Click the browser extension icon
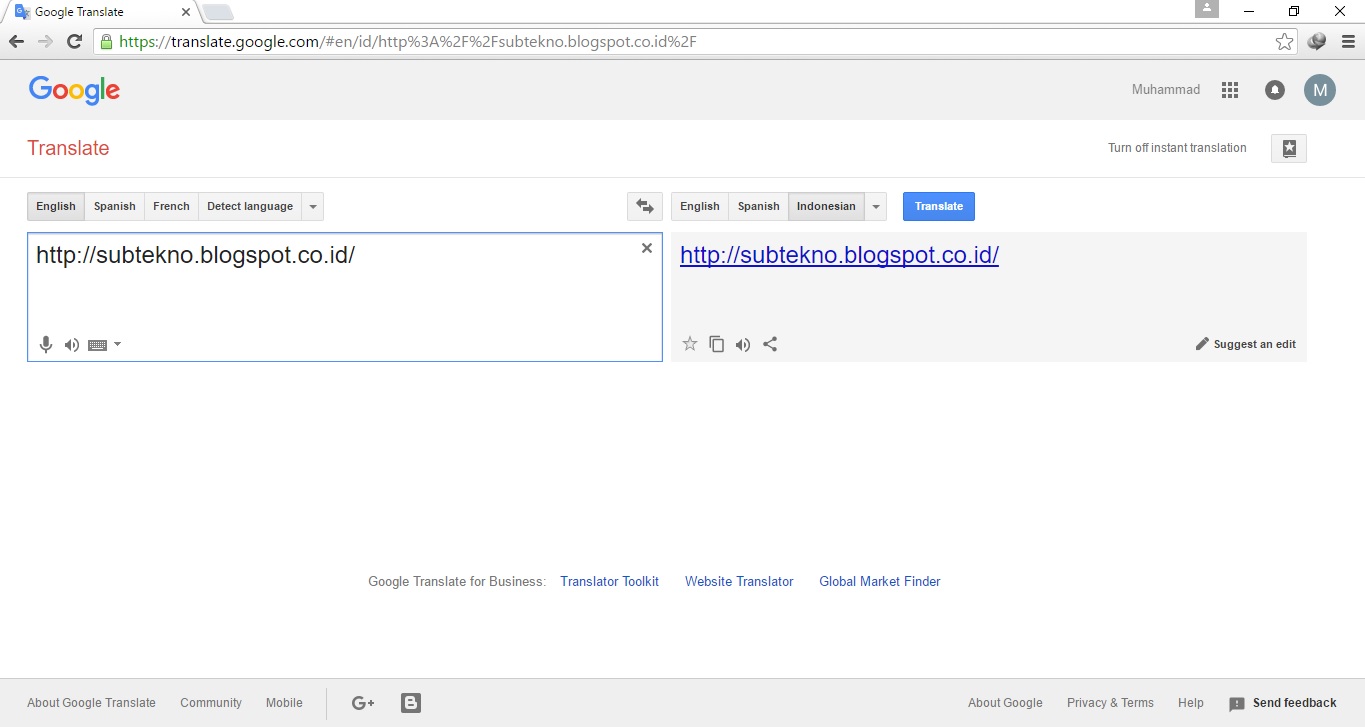Image resolution: width=1365 pixels, height=727 pixels. [1317, 41]
